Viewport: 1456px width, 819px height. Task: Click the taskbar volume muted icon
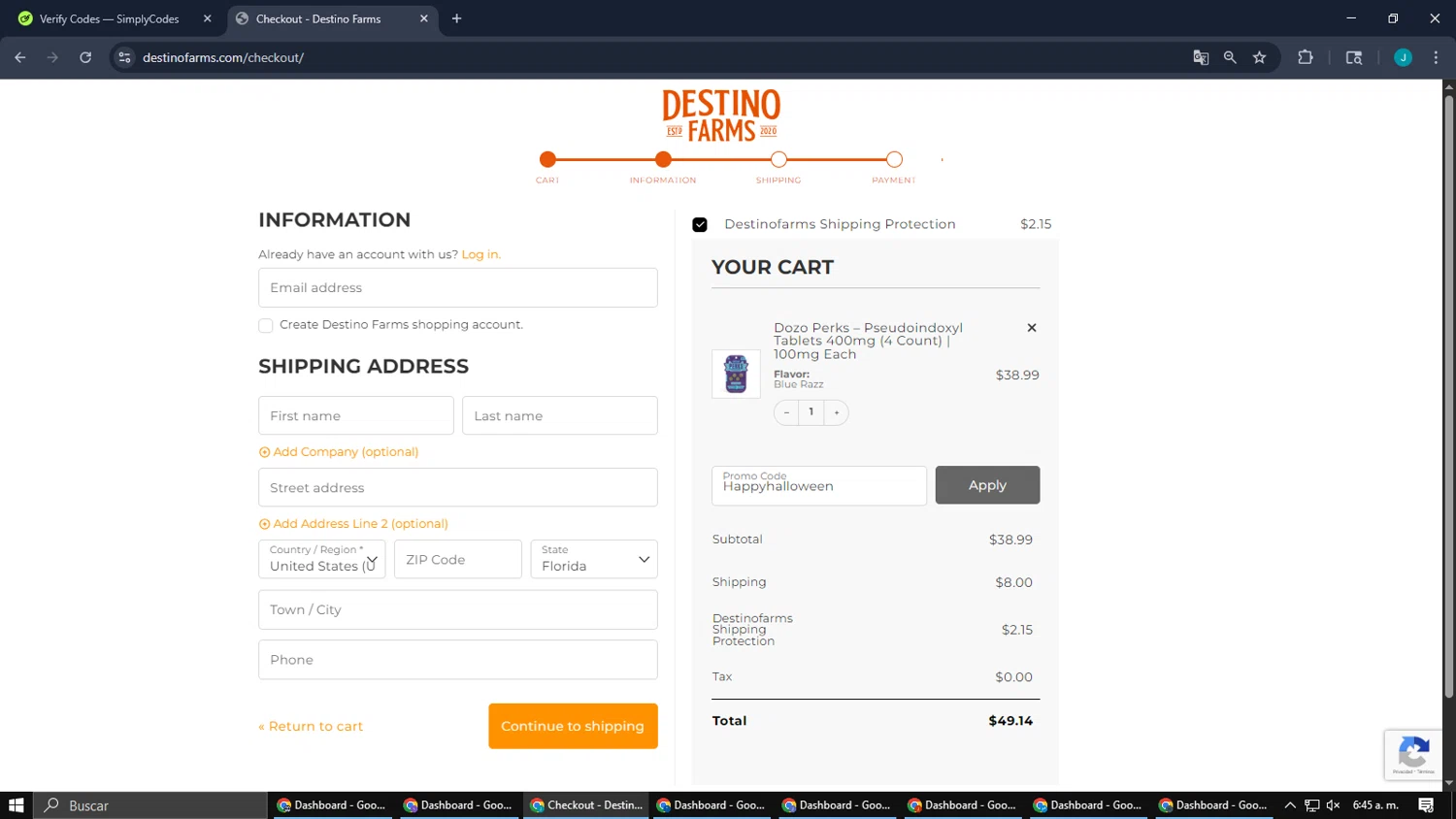1333,805
